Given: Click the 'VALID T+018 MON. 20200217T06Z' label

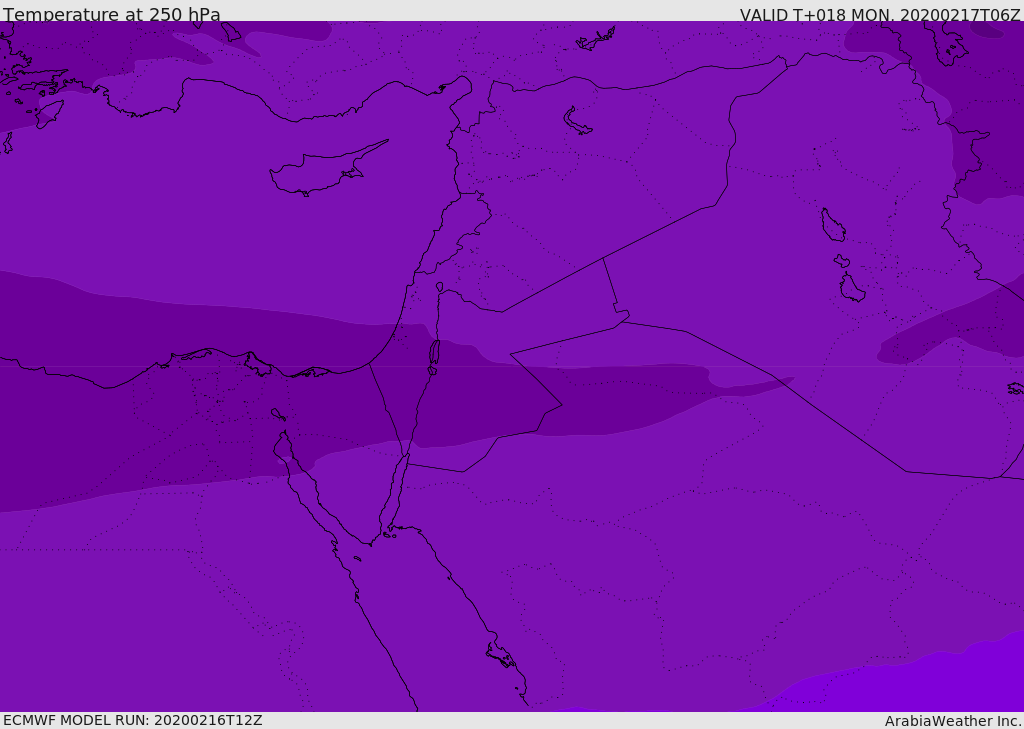Looking at the screenshot, I should [880, 14].
